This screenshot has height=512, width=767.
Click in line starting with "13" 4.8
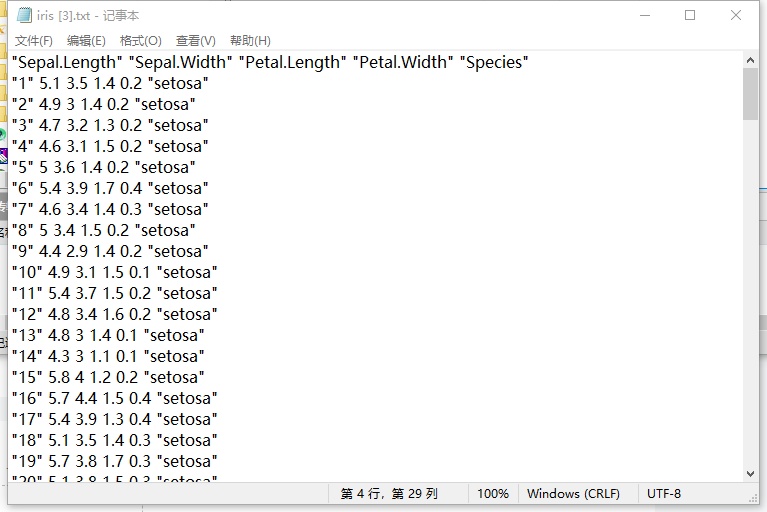(x=108, y=336)
